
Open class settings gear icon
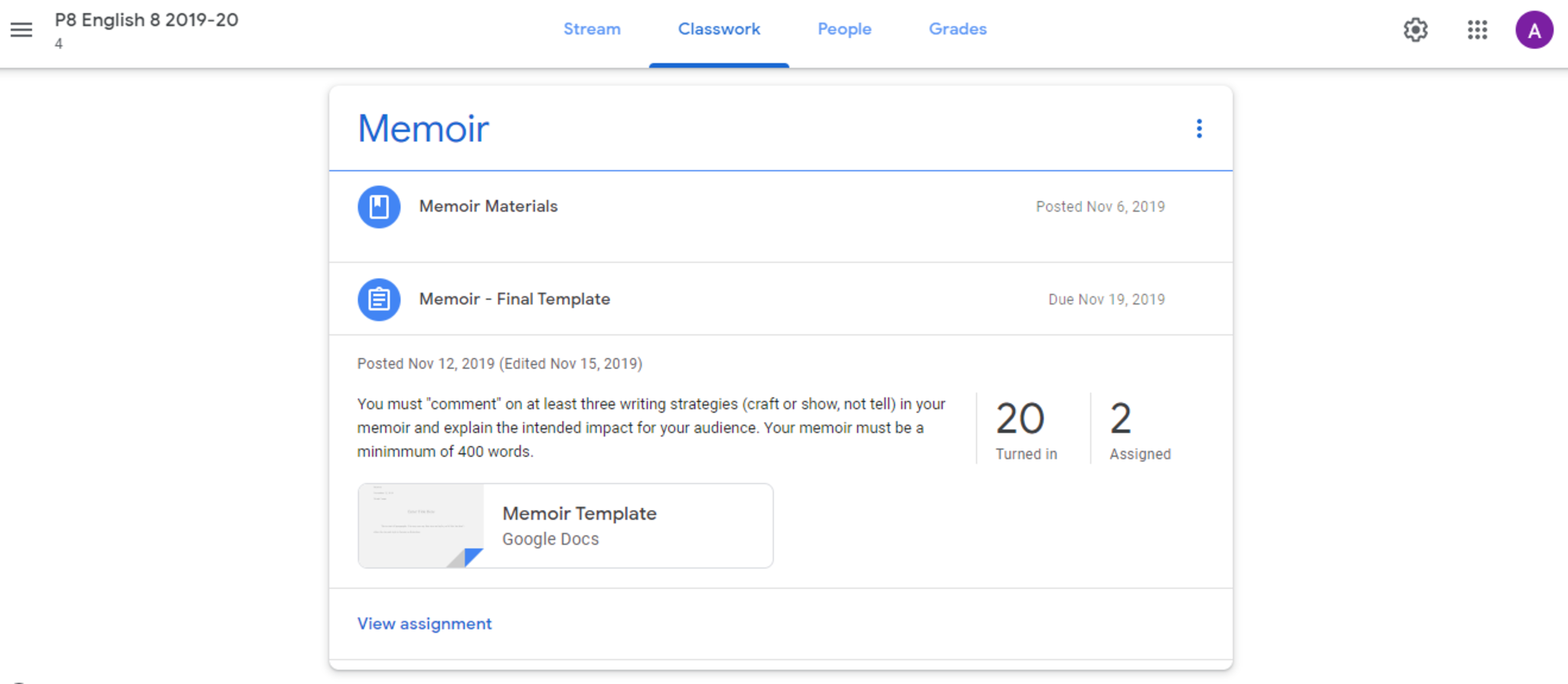(1415, 30)
